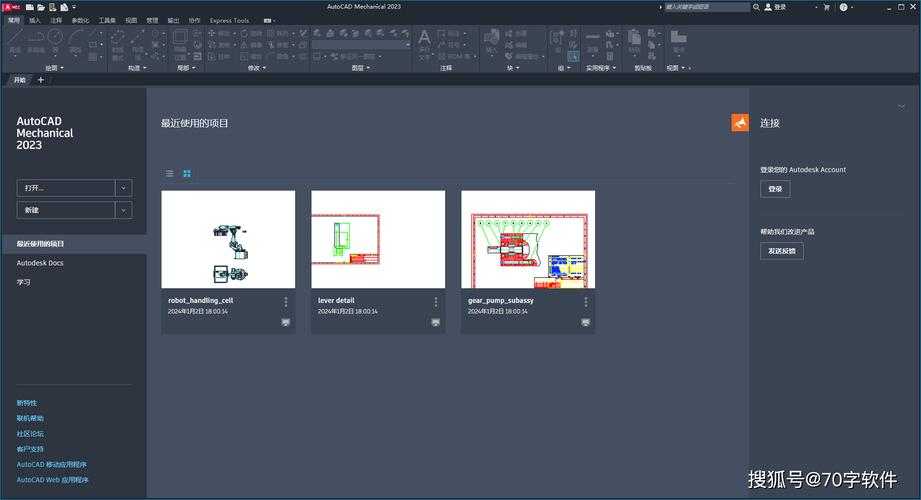
Task: Click the 登录 button under Autodesk Account
Action: tap(775, 189)
